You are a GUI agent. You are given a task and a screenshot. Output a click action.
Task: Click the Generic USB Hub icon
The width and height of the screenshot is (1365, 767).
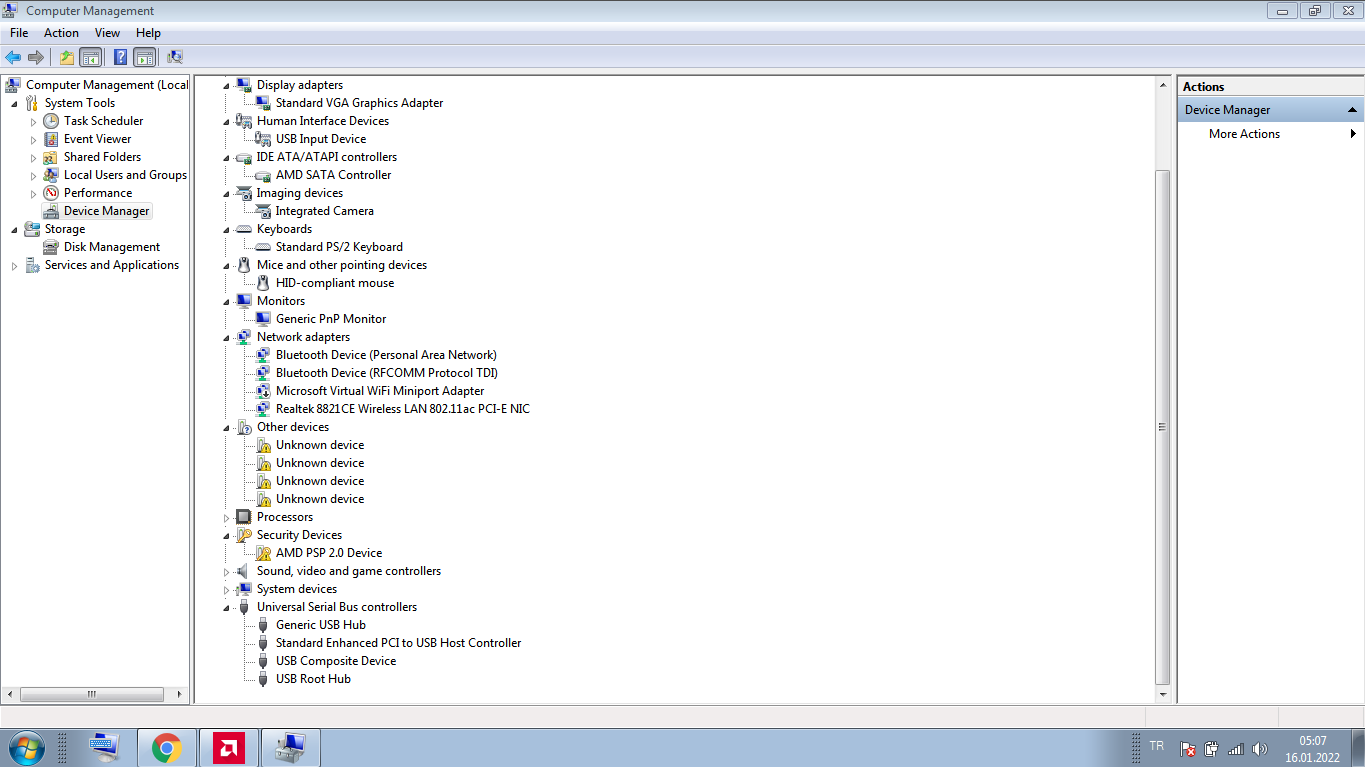[x=263, y=625]
